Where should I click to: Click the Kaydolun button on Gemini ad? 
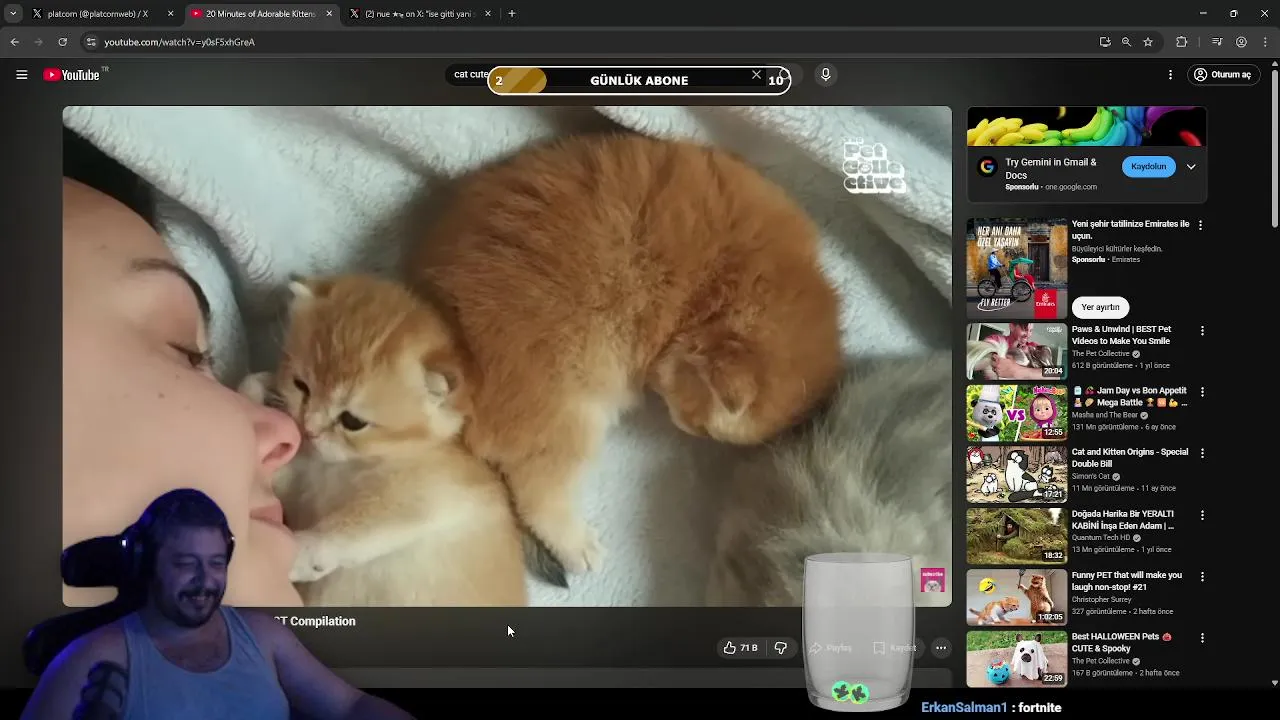point(1148,167)
